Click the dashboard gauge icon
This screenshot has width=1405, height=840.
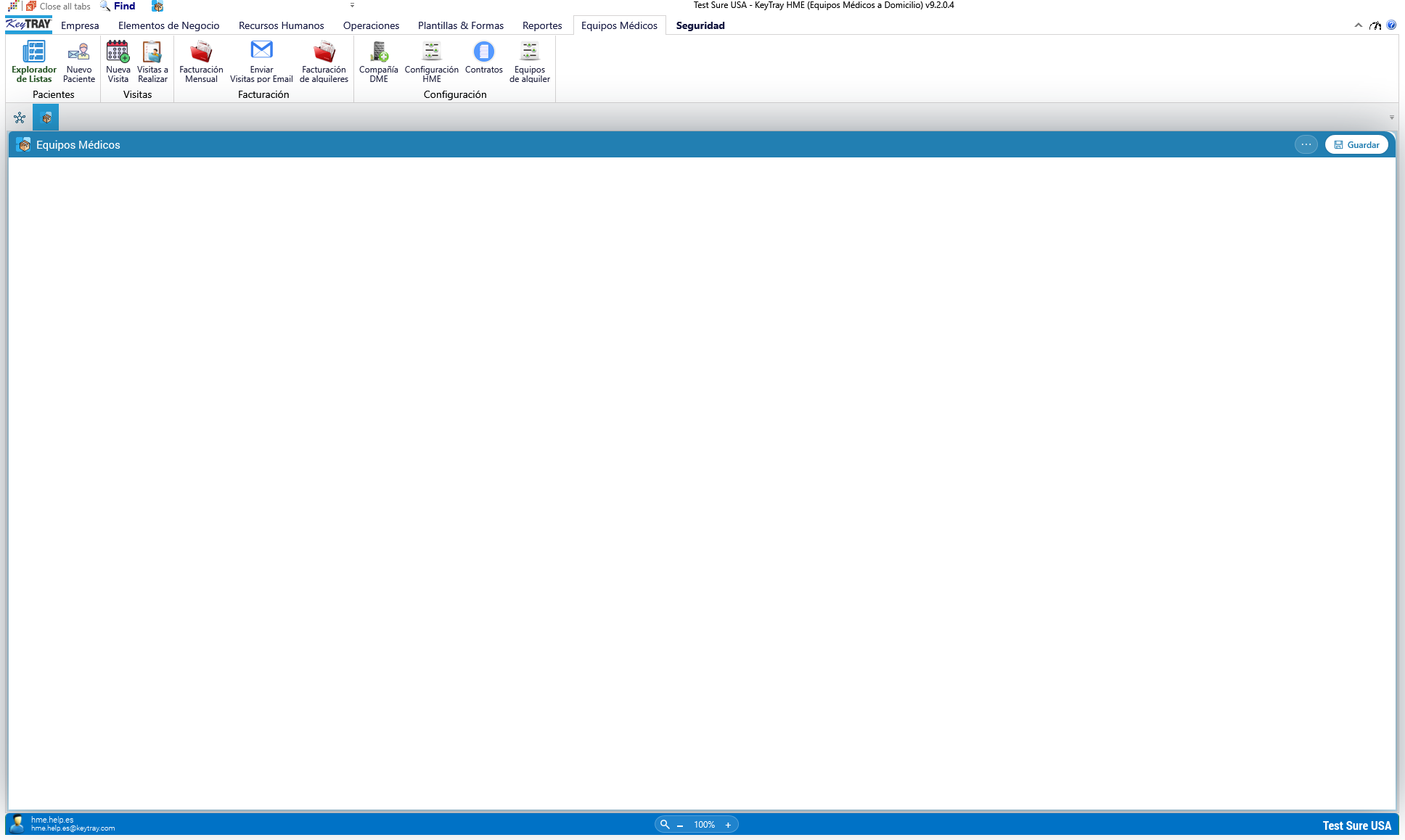tap(1375, 25)
